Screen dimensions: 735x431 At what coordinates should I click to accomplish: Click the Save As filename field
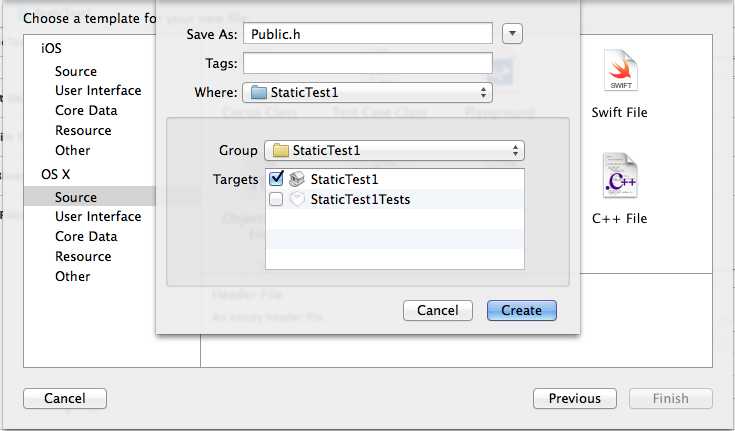coord(368,34)
